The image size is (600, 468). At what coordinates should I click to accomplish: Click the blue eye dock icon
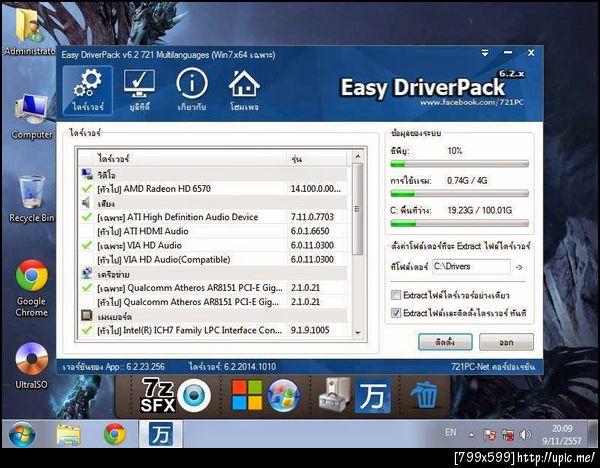tap(194, 395)
